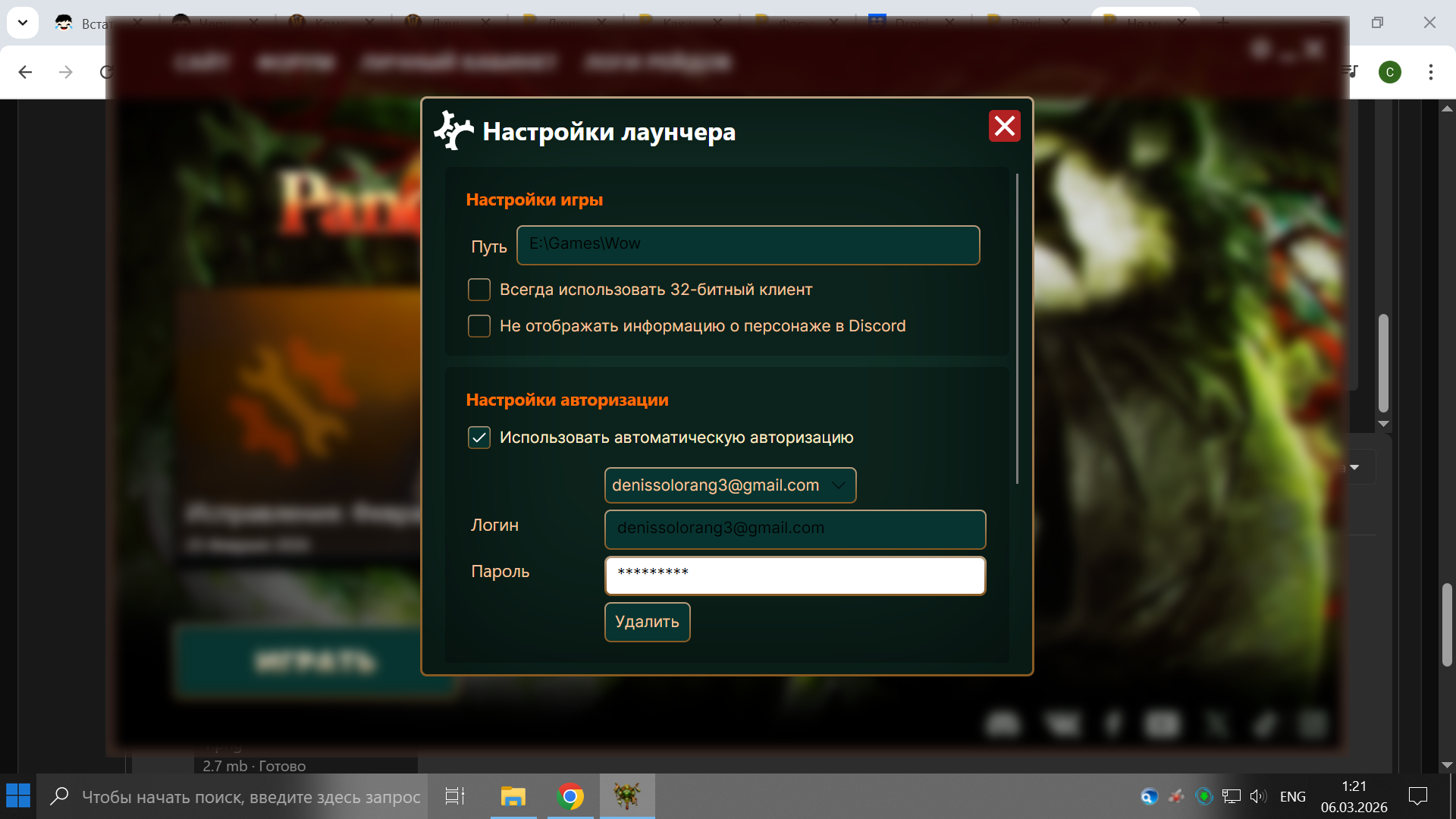This screenshot has width=1456, height=819.
Task: Click the volume speaker tray icon
Action: coord(1258,795)
